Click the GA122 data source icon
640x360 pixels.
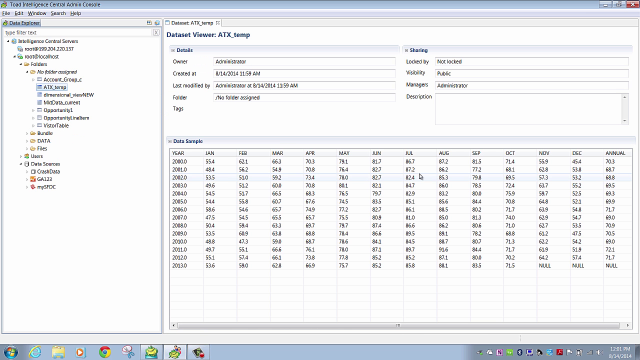(x=33, y=179)
